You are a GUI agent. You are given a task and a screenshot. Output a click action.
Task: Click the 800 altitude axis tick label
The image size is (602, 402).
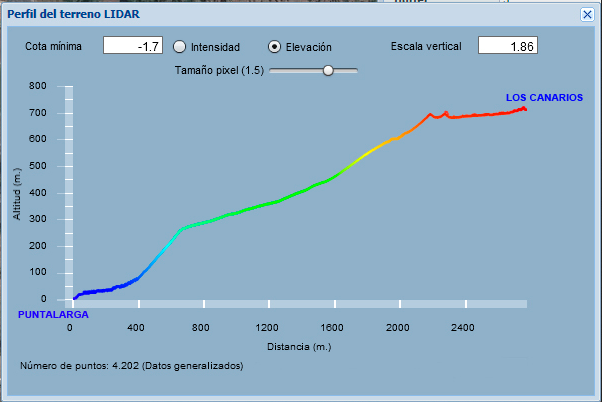[38, 87]
